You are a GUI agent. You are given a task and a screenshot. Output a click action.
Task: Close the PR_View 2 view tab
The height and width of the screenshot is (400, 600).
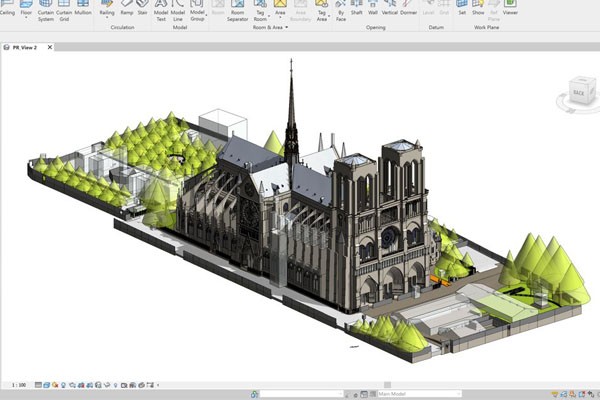[50, 47]
